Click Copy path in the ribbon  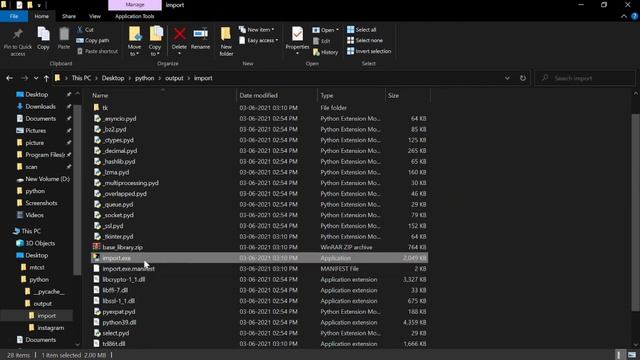click(x=93, y=40)
